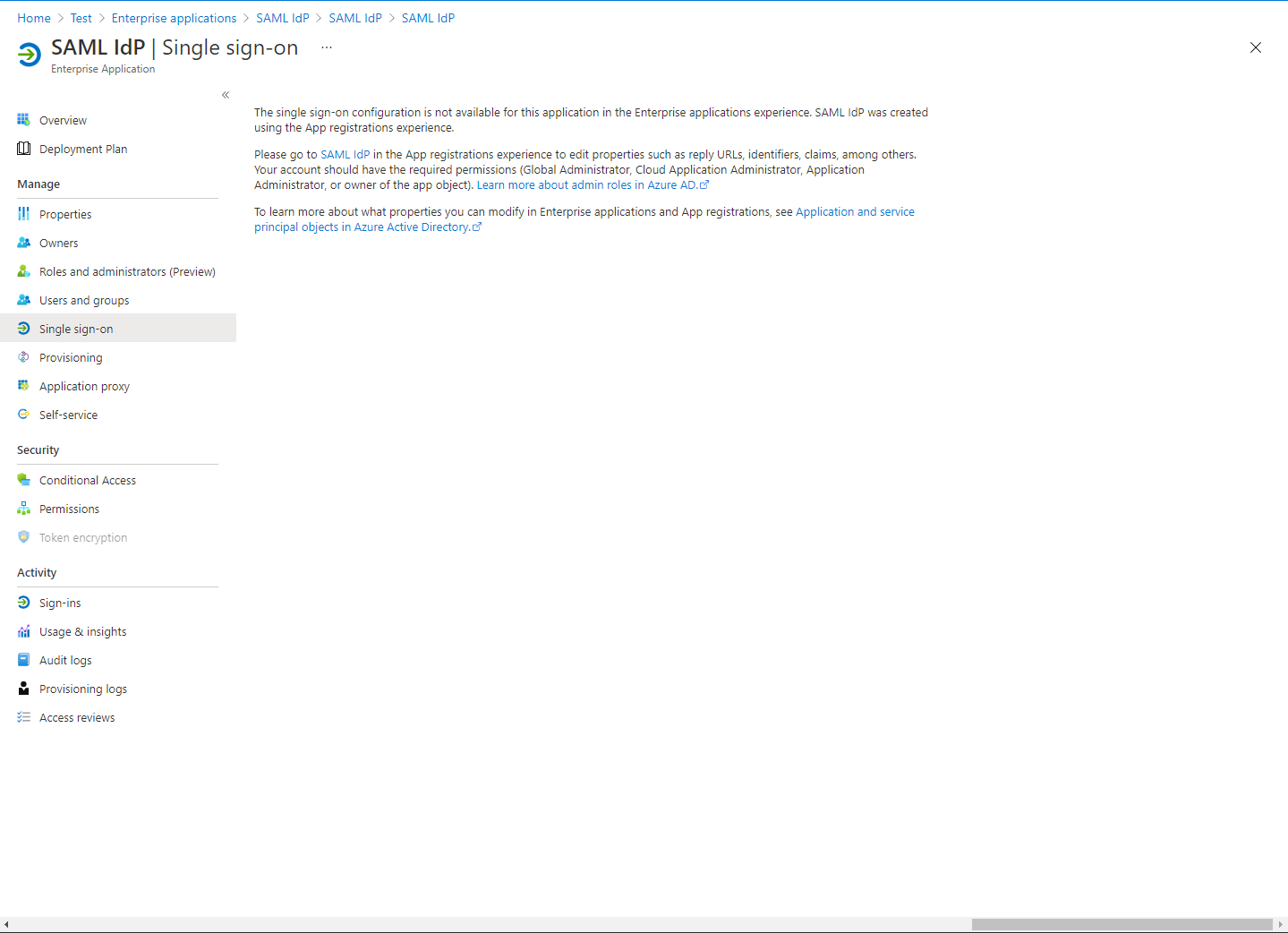Select the Application proxy icon

pos(23,386)
